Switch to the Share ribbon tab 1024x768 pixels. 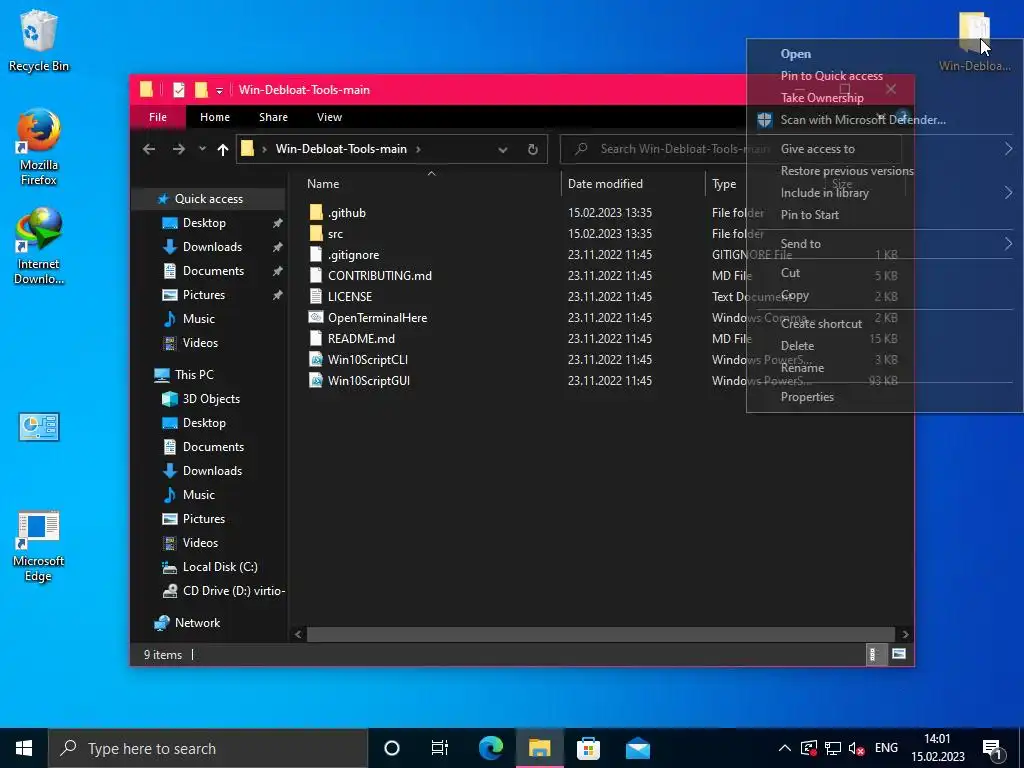[273, 117]
